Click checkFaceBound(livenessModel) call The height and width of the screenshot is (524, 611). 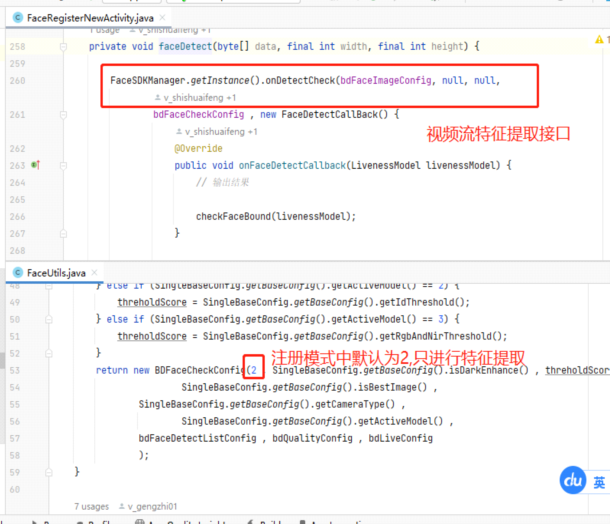click(x=276, y=217)
